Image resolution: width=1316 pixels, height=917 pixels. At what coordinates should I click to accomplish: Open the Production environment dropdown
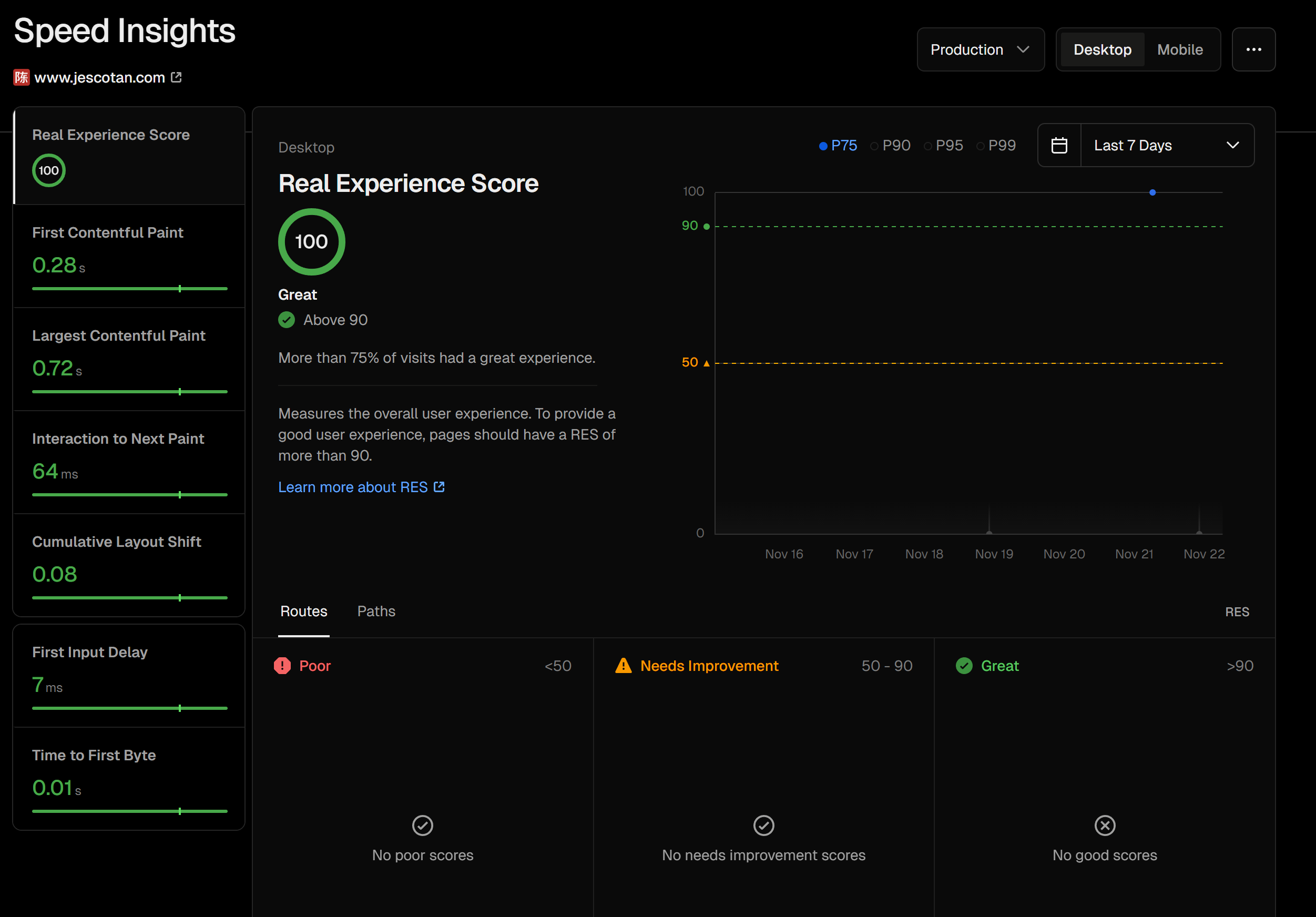[x=980, y=49]
